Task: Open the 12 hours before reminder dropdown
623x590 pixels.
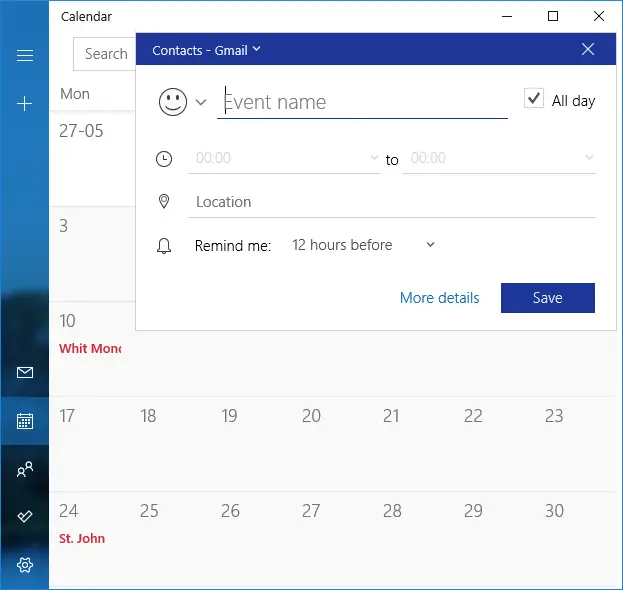Action: tap(363, 245)
